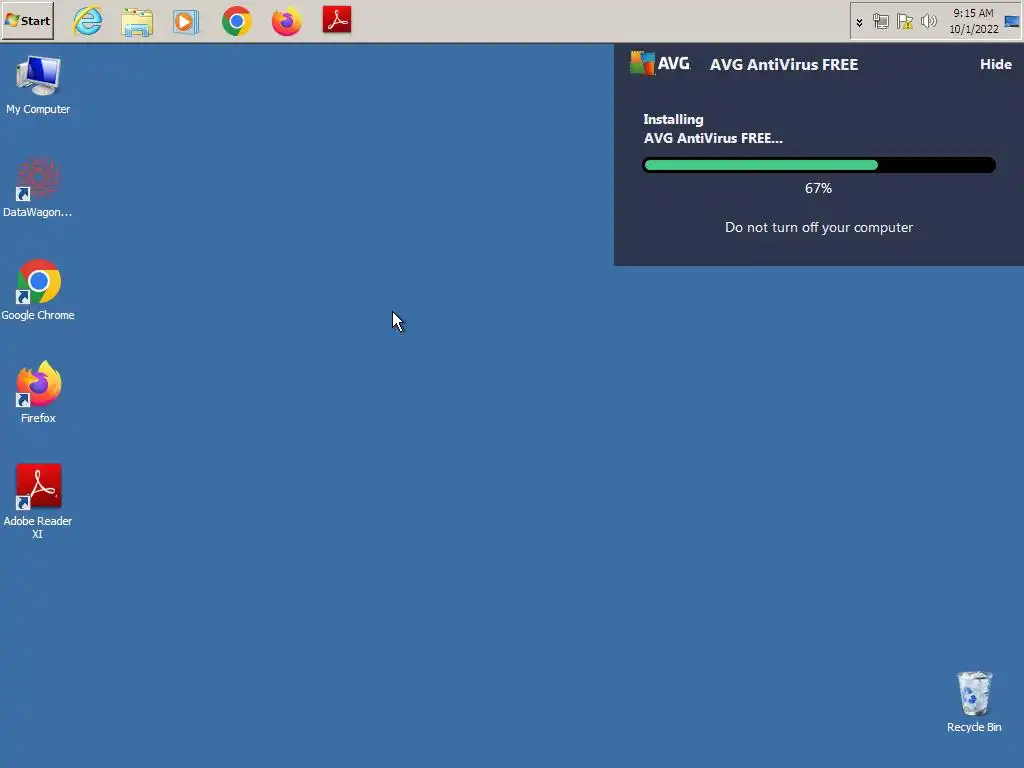Open the volume speaker tray icon

[929, 22]
